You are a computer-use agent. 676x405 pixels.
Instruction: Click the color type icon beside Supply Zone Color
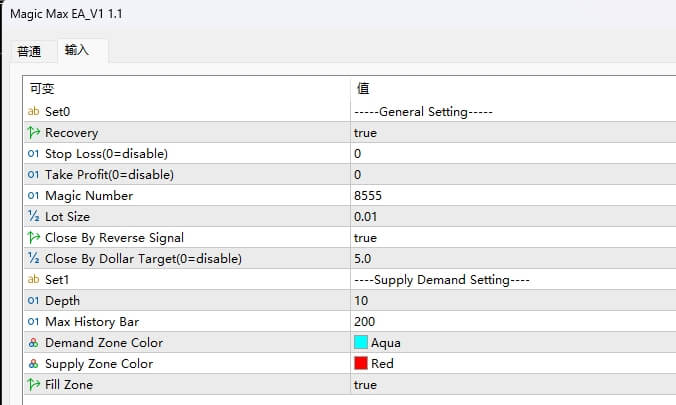33,364
